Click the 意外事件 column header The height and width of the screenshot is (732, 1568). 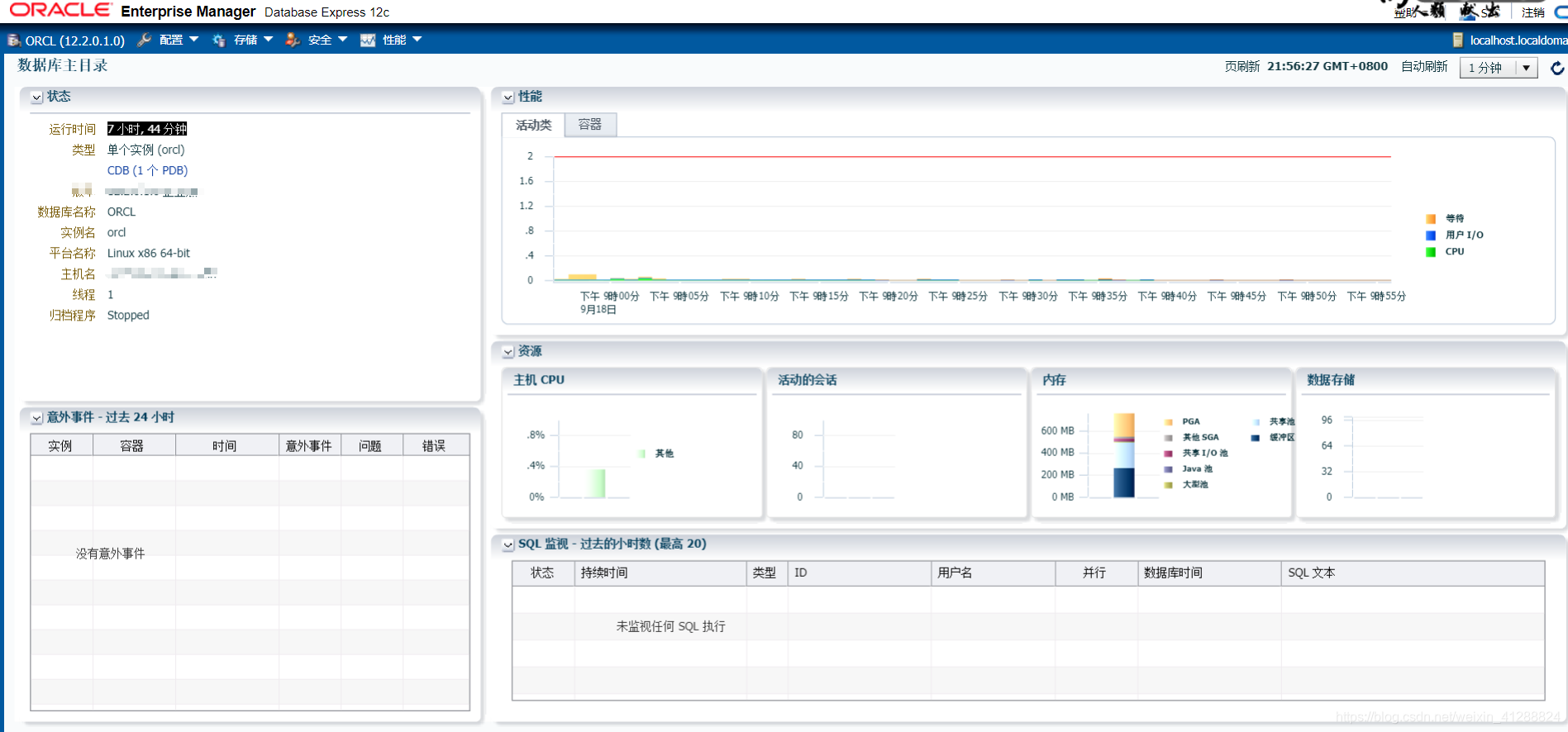click(x=309, y=445)
